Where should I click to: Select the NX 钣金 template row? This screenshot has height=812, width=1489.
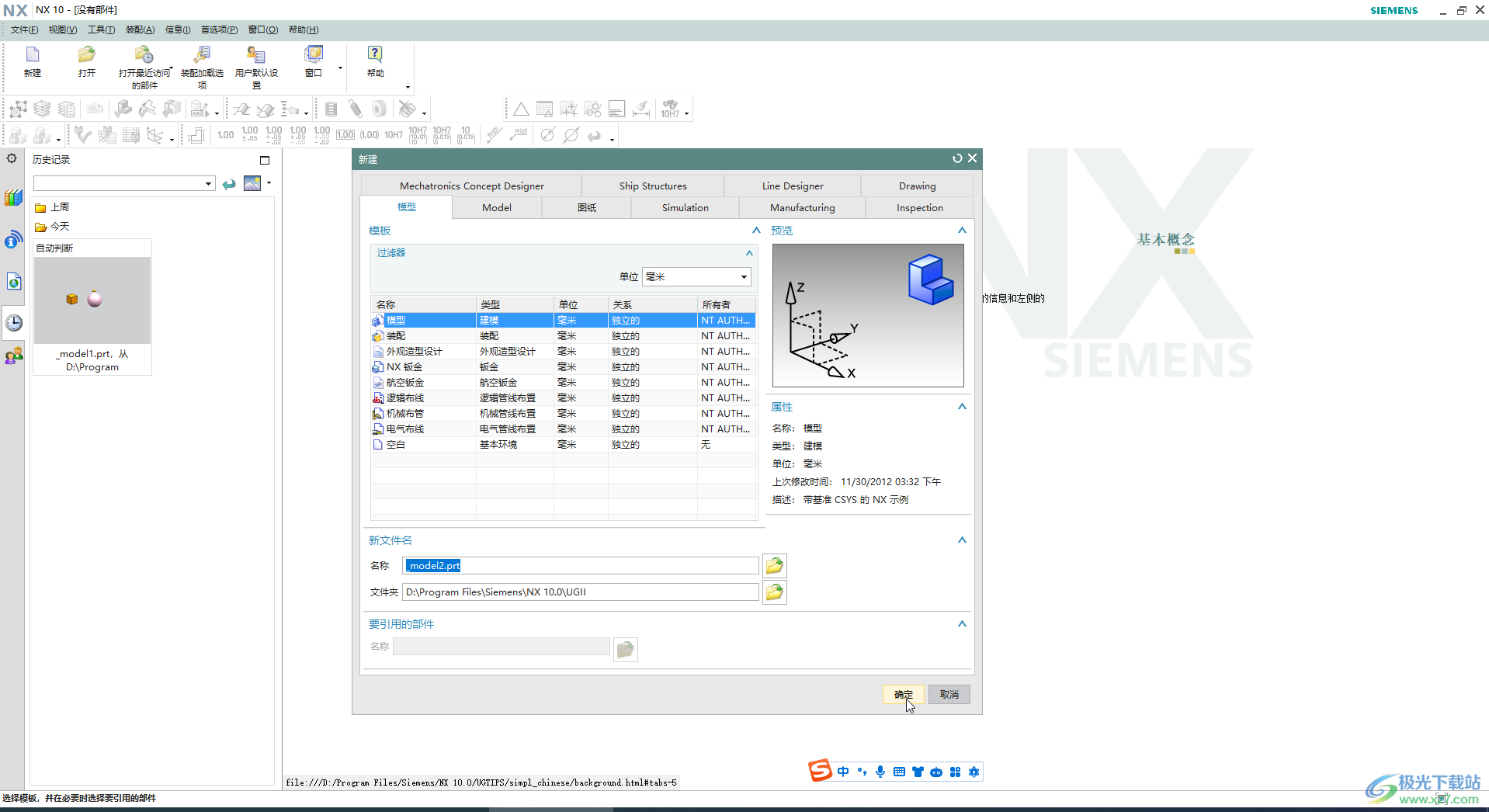click(563, 367)
